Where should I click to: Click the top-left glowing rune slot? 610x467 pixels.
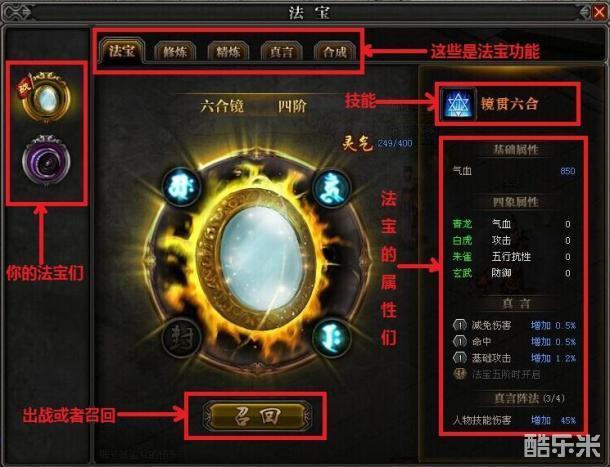(x=181, y=186)
